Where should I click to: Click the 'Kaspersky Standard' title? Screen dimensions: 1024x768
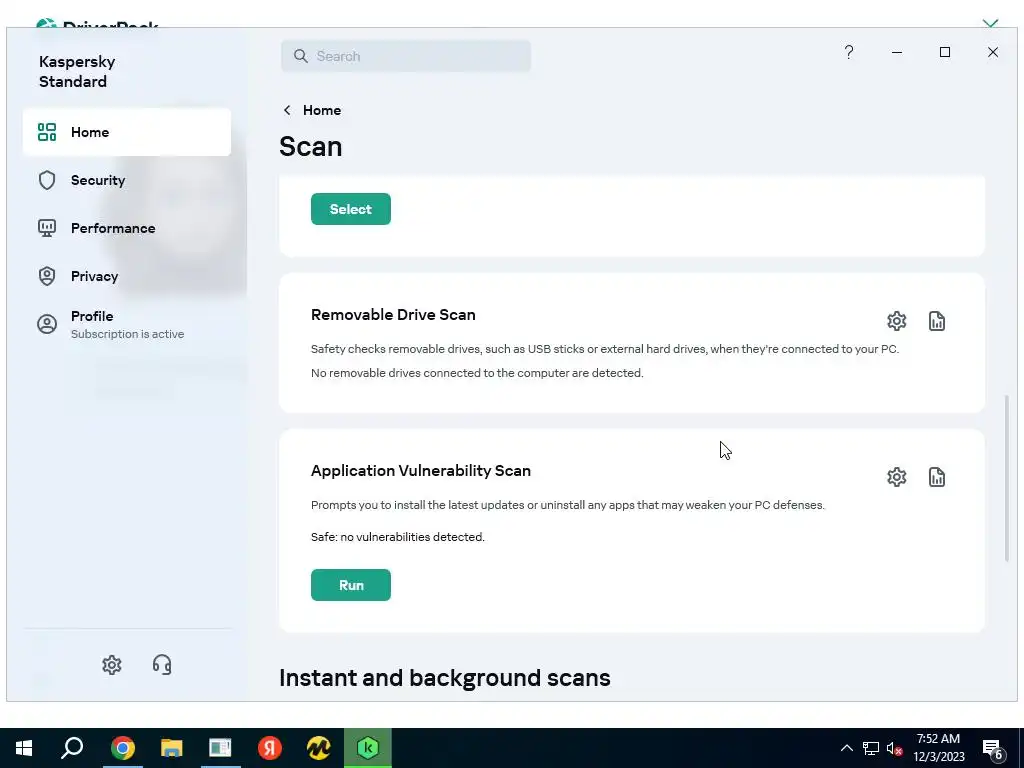click(x=77, y=71)
